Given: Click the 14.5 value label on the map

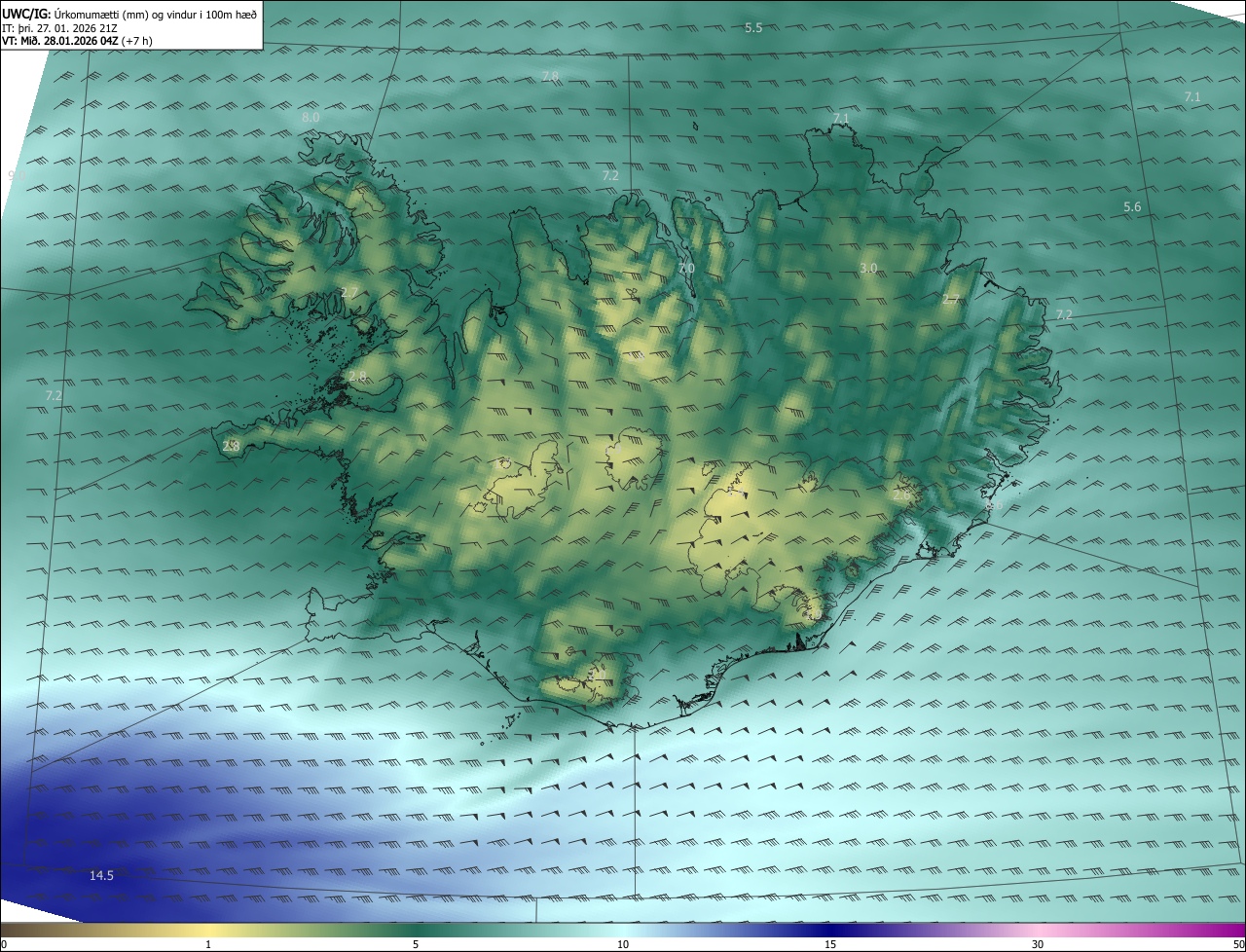Looking at the screenshot, I should [x=101, y=876].
